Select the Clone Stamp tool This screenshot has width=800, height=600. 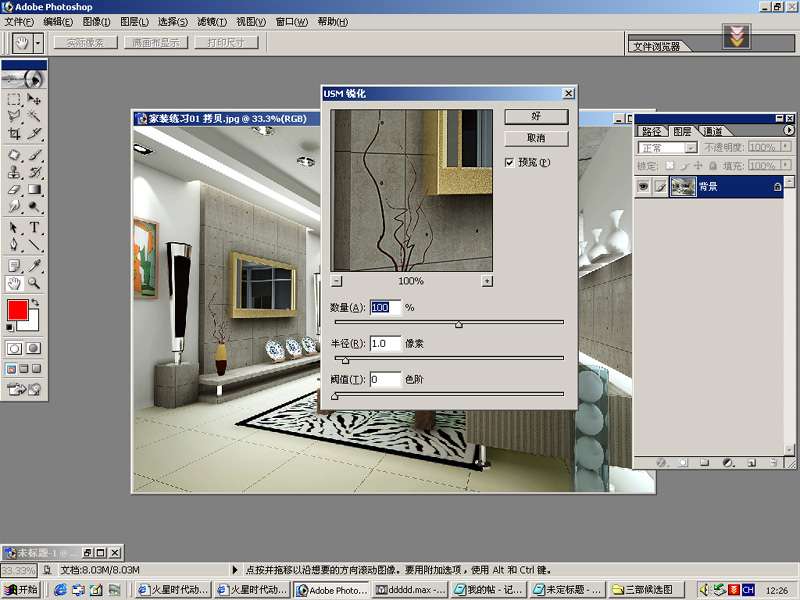pos(15,172)
